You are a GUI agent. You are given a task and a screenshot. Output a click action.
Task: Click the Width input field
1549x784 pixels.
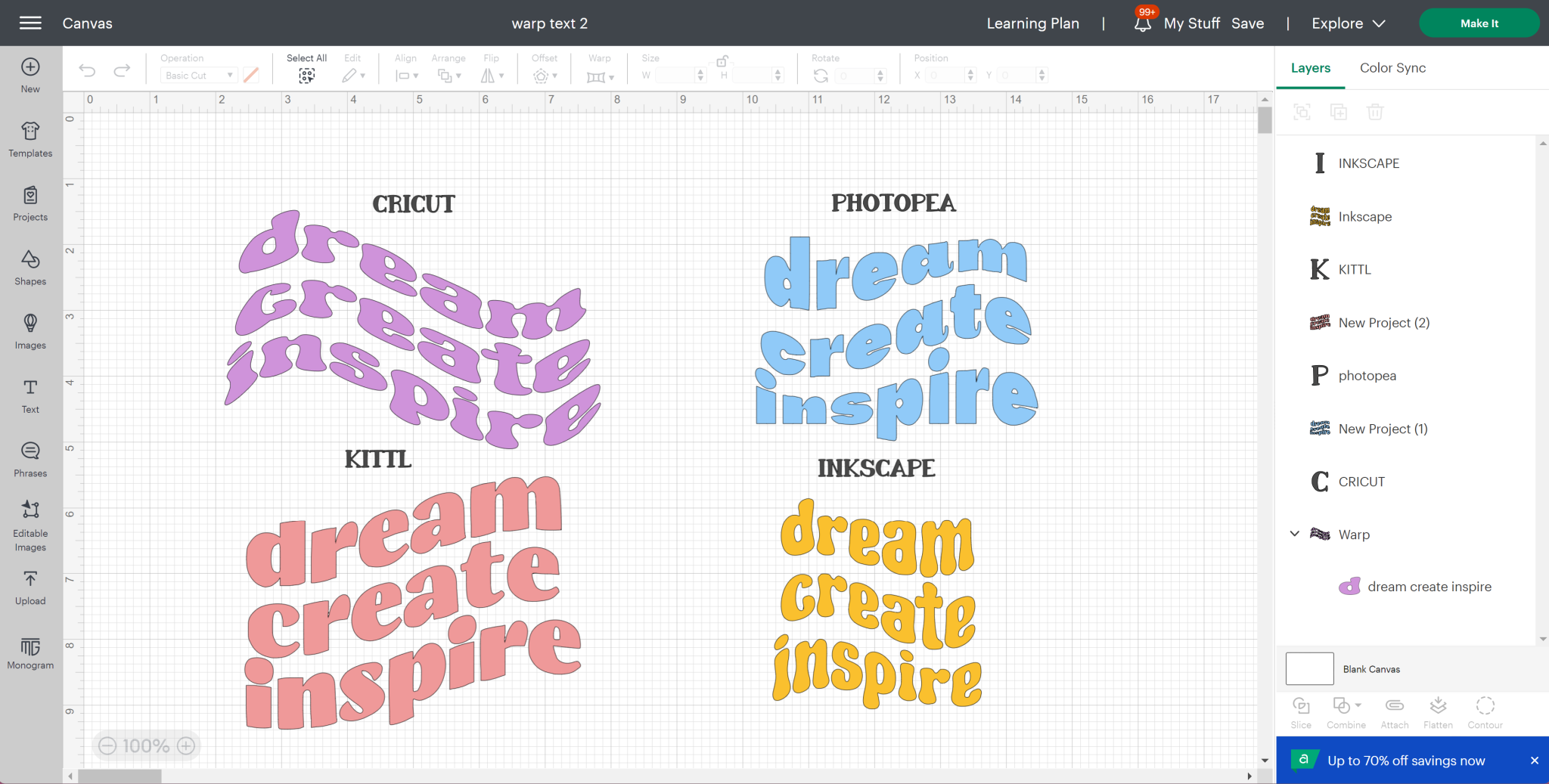tap(675, 76)
